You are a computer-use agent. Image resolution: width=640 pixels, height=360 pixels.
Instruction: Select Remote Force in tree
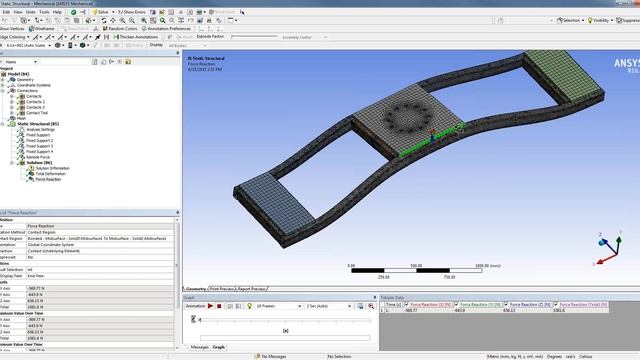38,157
